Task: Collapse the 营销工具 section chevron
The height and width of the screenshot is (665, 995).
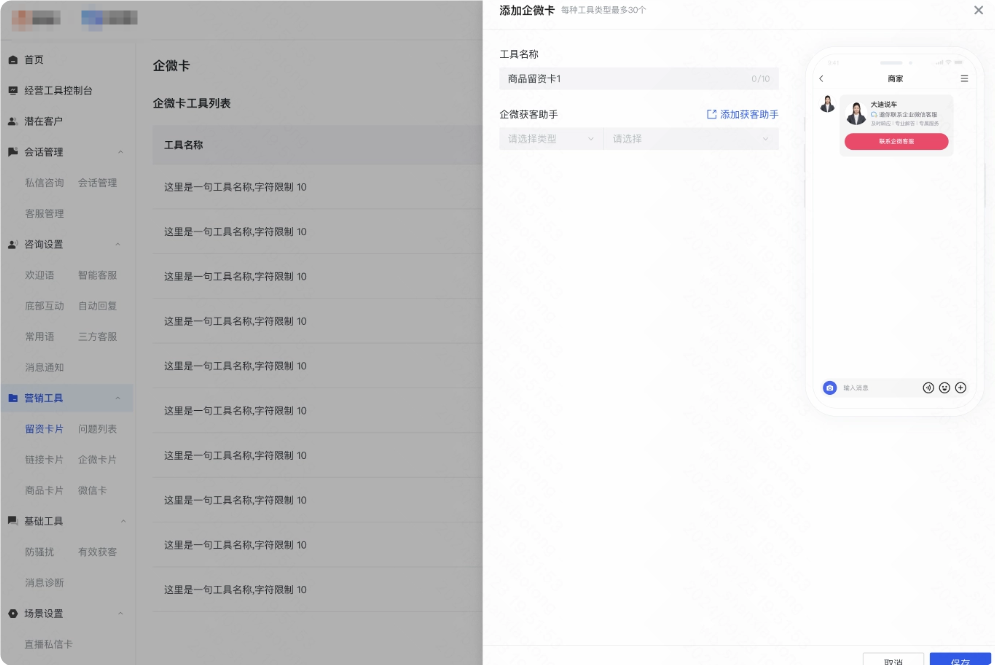Action: 118,398
